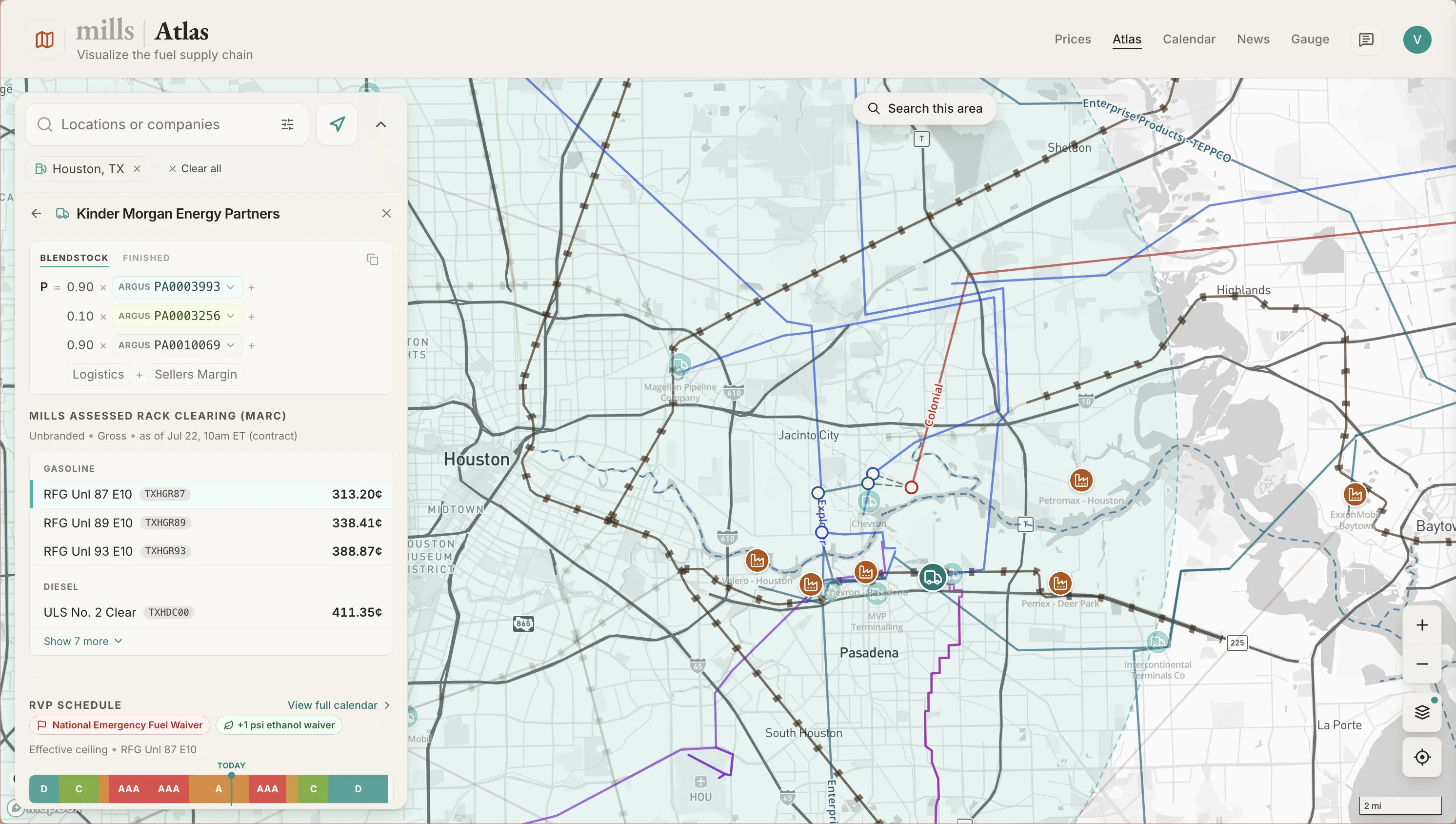Click the Enterprise Products - TEPPCO pipeline label
This screenshot has height=824, width=1456.
click(x=1157, y=130)
